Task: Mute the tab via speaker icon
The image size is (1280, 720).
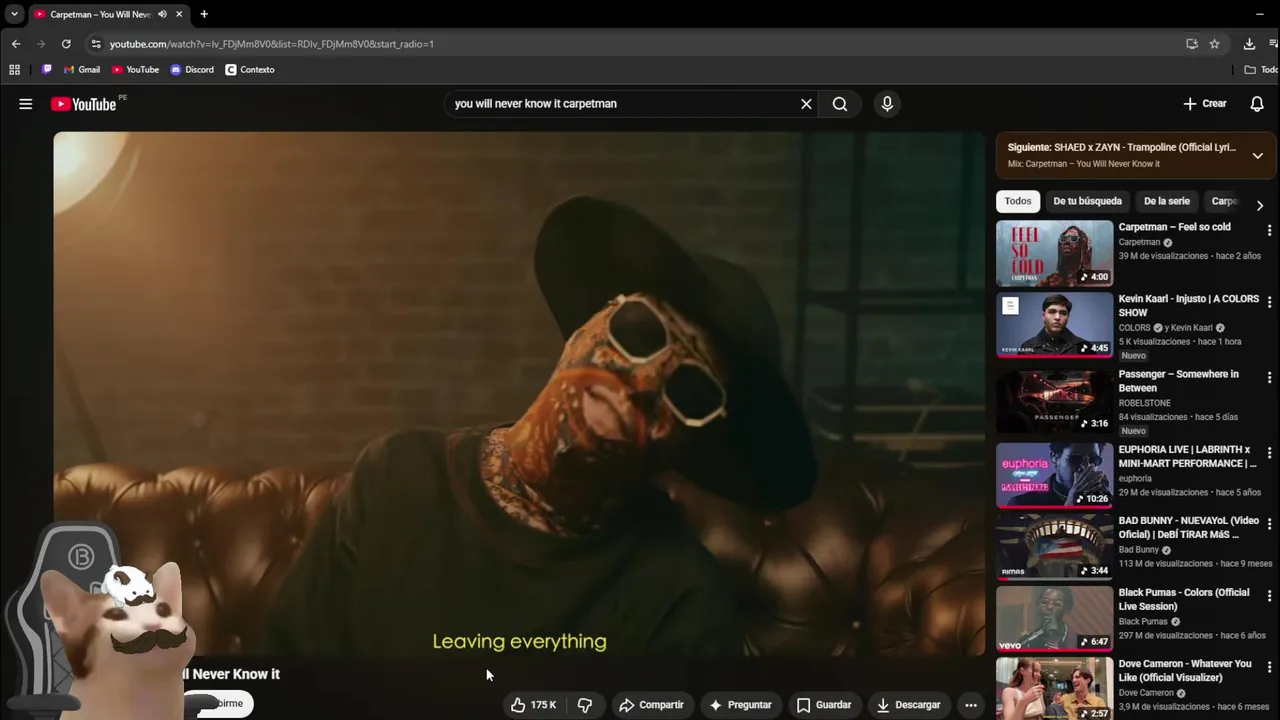Action: pyautogui.click(x=162, y=14)
